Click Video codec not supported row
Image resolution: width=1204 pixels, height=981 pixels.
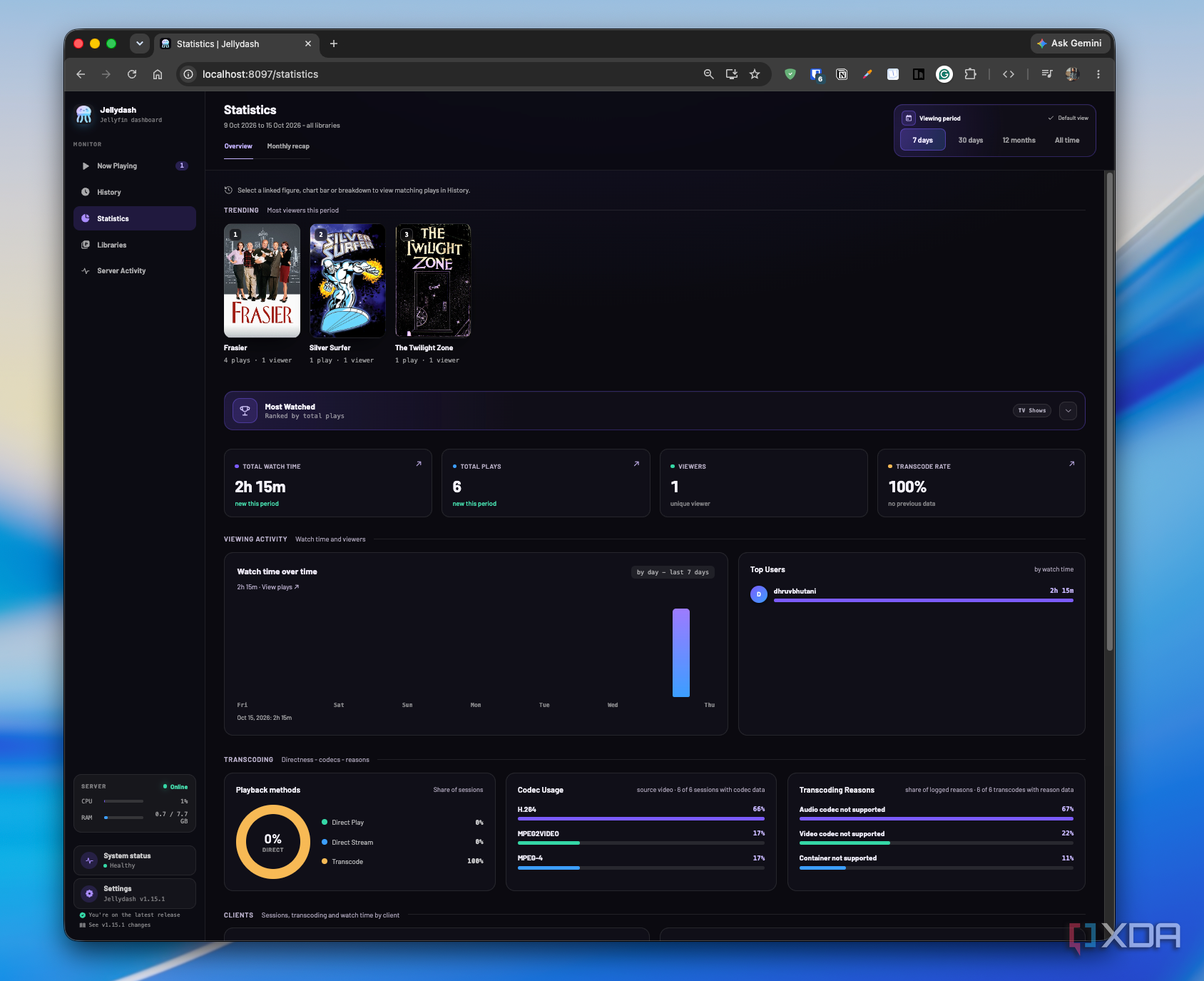coord(936,838)
